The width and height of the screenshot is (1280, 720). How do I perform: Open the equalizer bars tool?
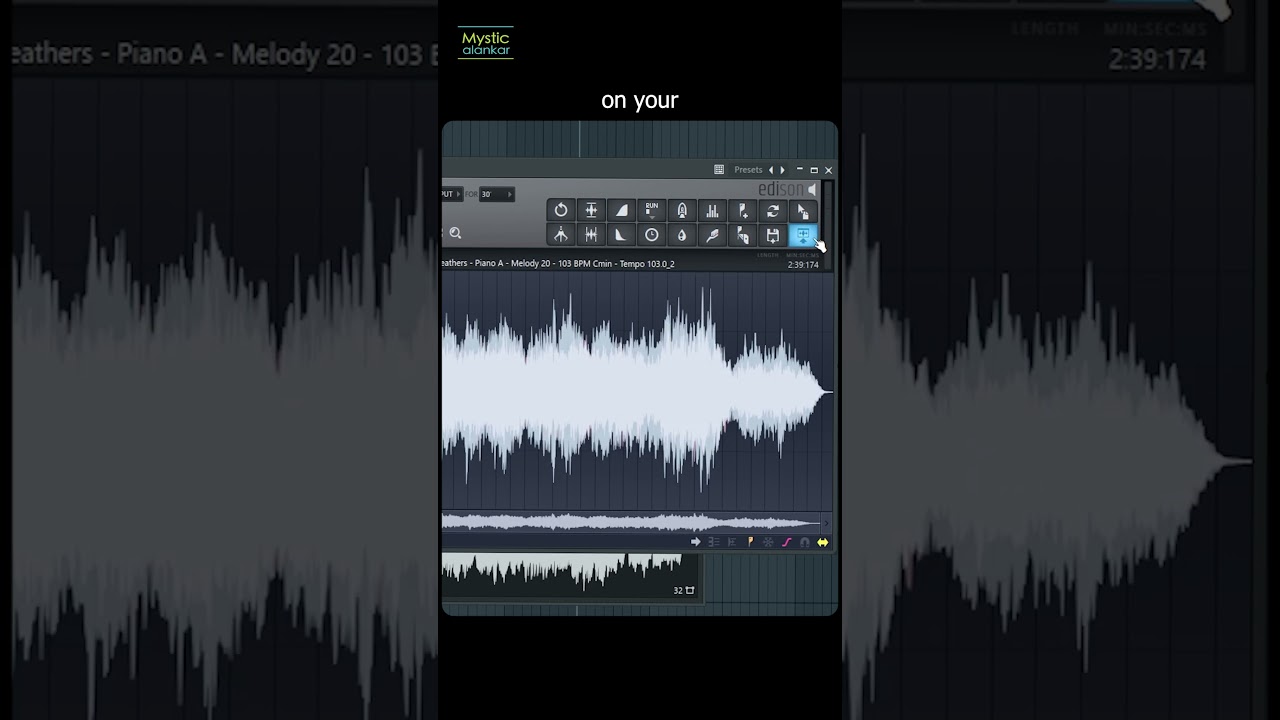tap(712, 210)
